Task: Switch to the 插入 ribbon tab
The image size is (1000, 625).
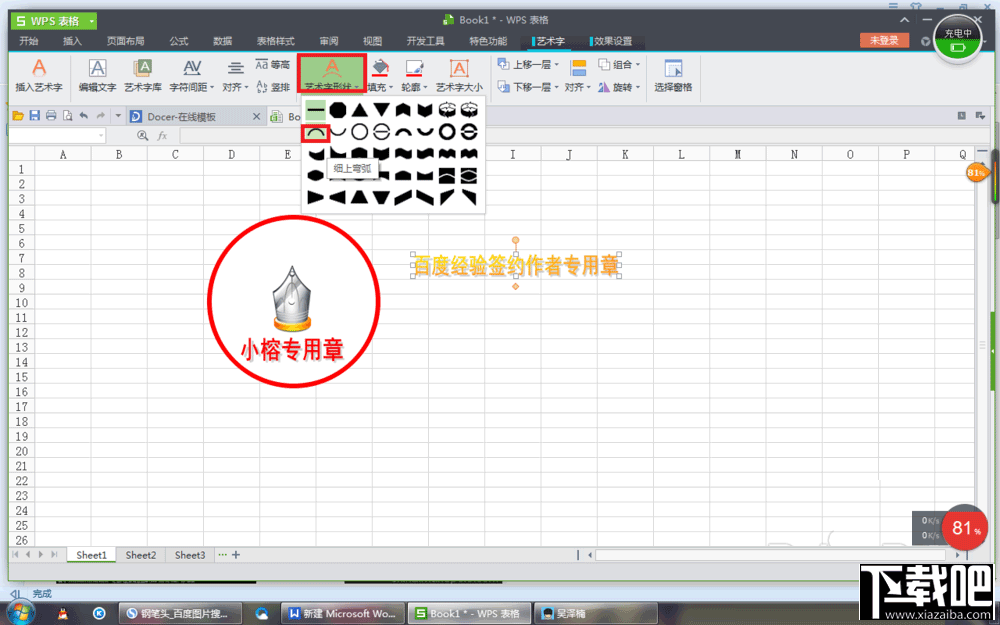Action: (x=71, y=41)
